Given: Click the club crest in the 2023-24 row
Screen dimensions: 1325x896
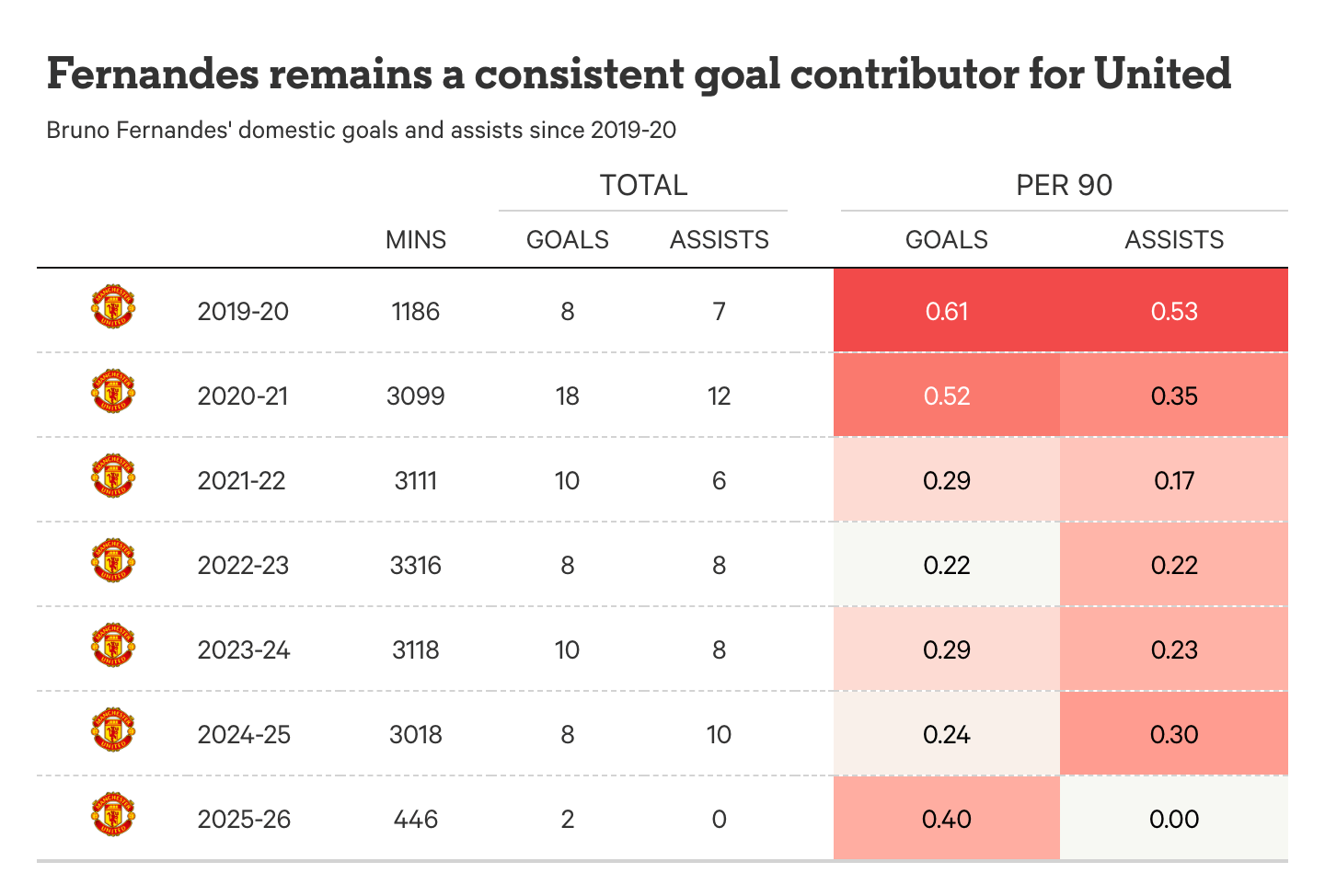Looking at the screenshot, I should click(x=113, y=646).
